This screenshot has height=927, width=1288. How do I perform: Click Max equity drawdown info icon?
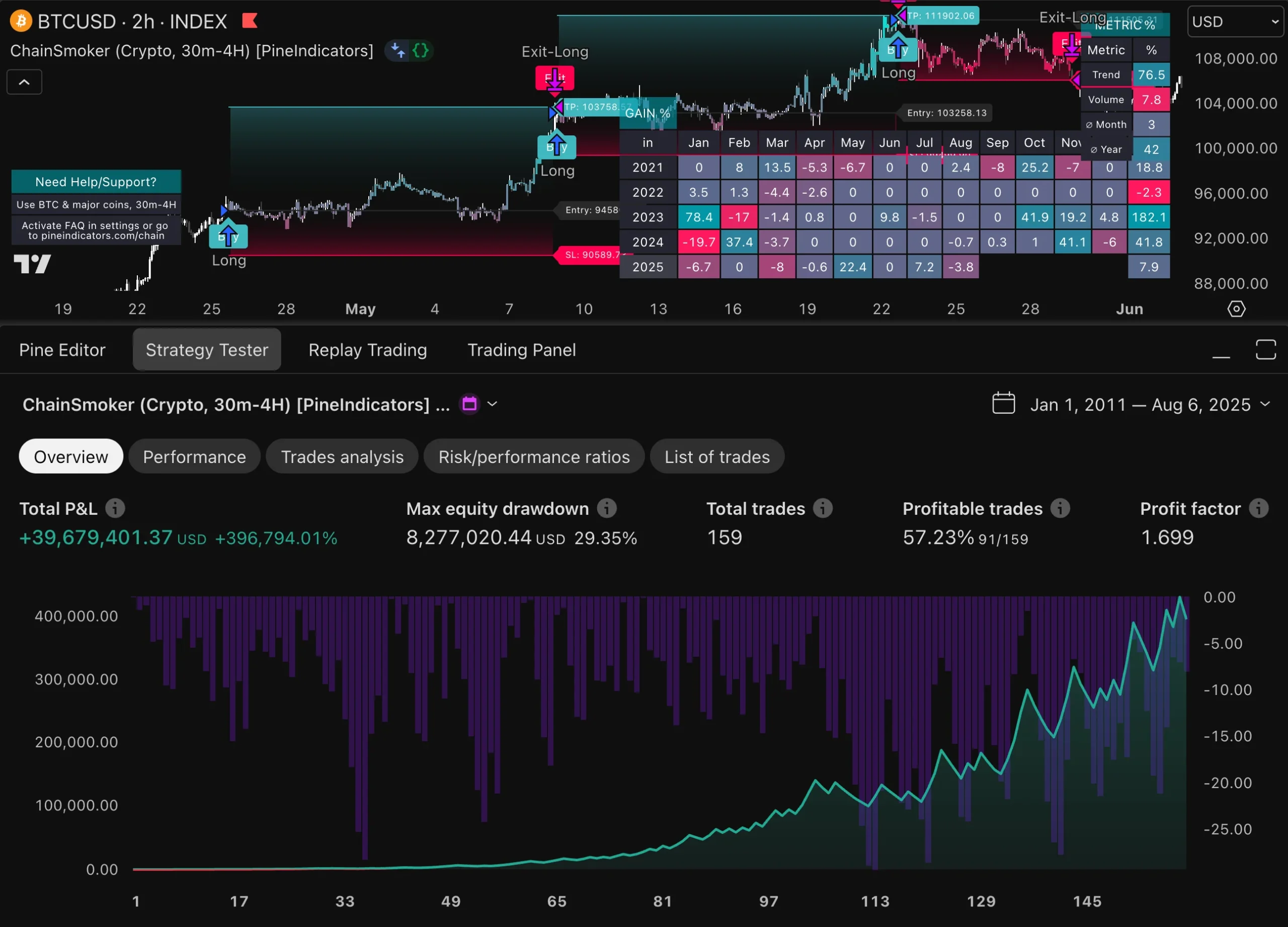pos(607,508)
